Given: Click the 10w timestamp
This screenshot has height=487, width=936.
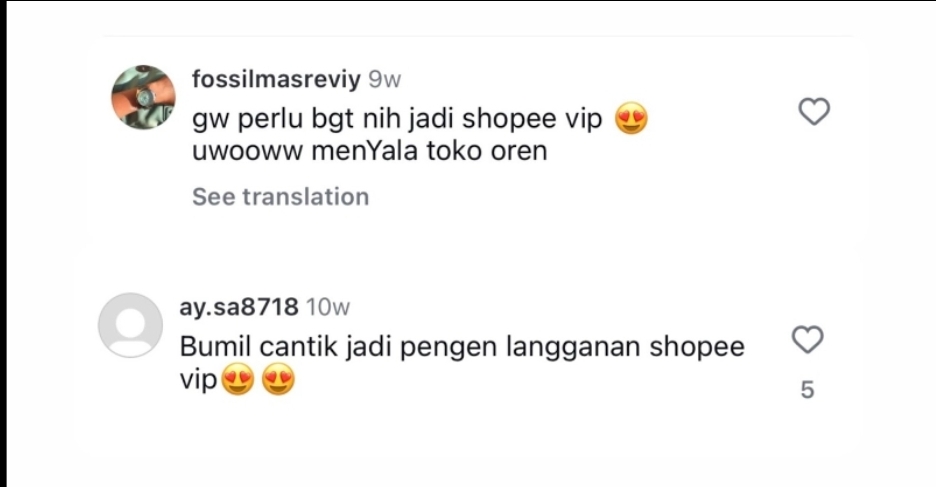Looking at the screenshot, I should click(x=328, y=307).
